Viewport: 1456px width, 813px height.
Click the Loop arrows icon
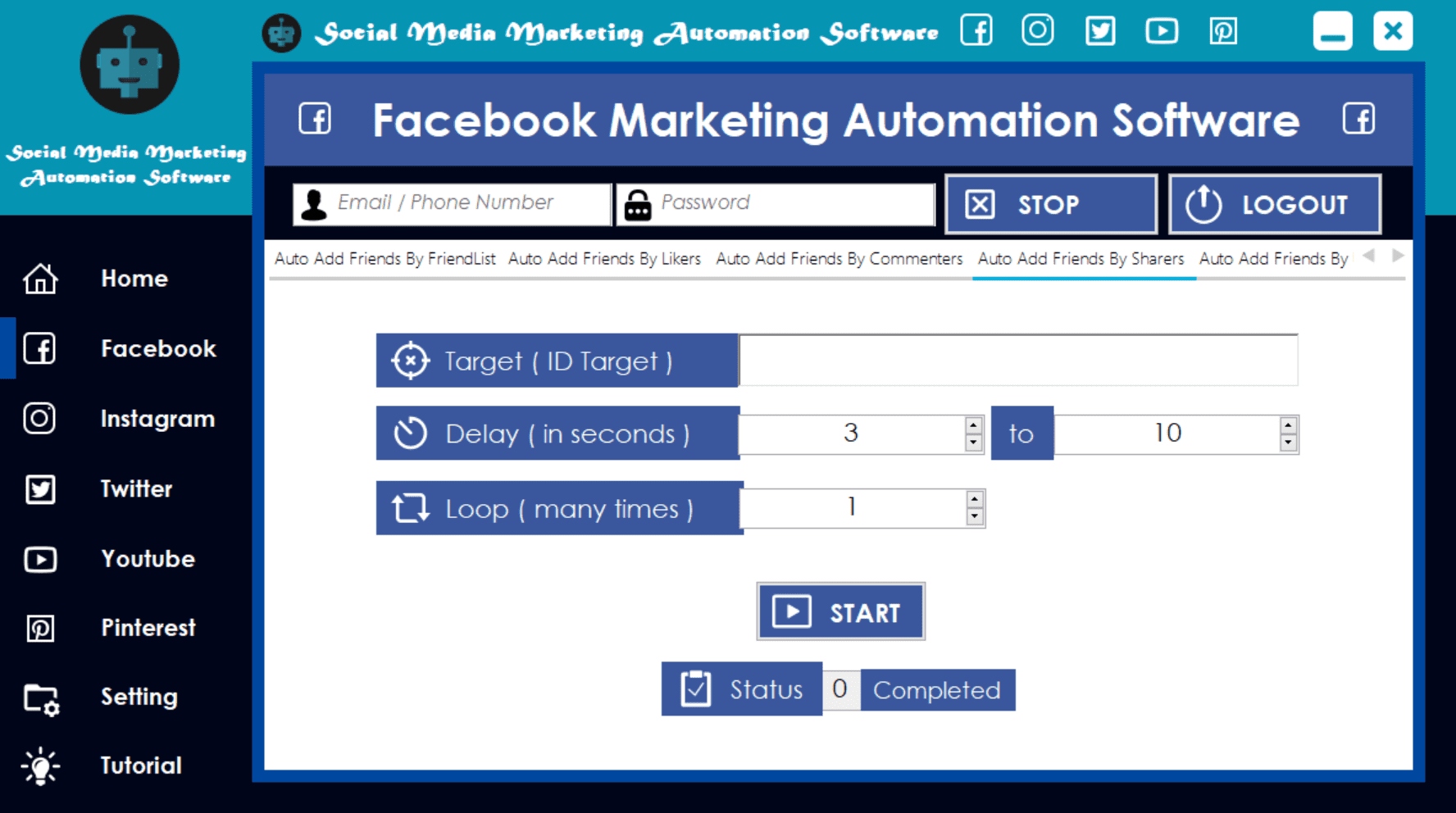coord(410,508)
